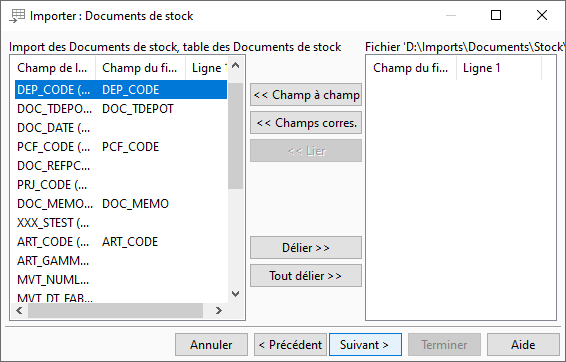Click the import window title icon
Viewport: 566px width, 362px height.
[17, 16]
